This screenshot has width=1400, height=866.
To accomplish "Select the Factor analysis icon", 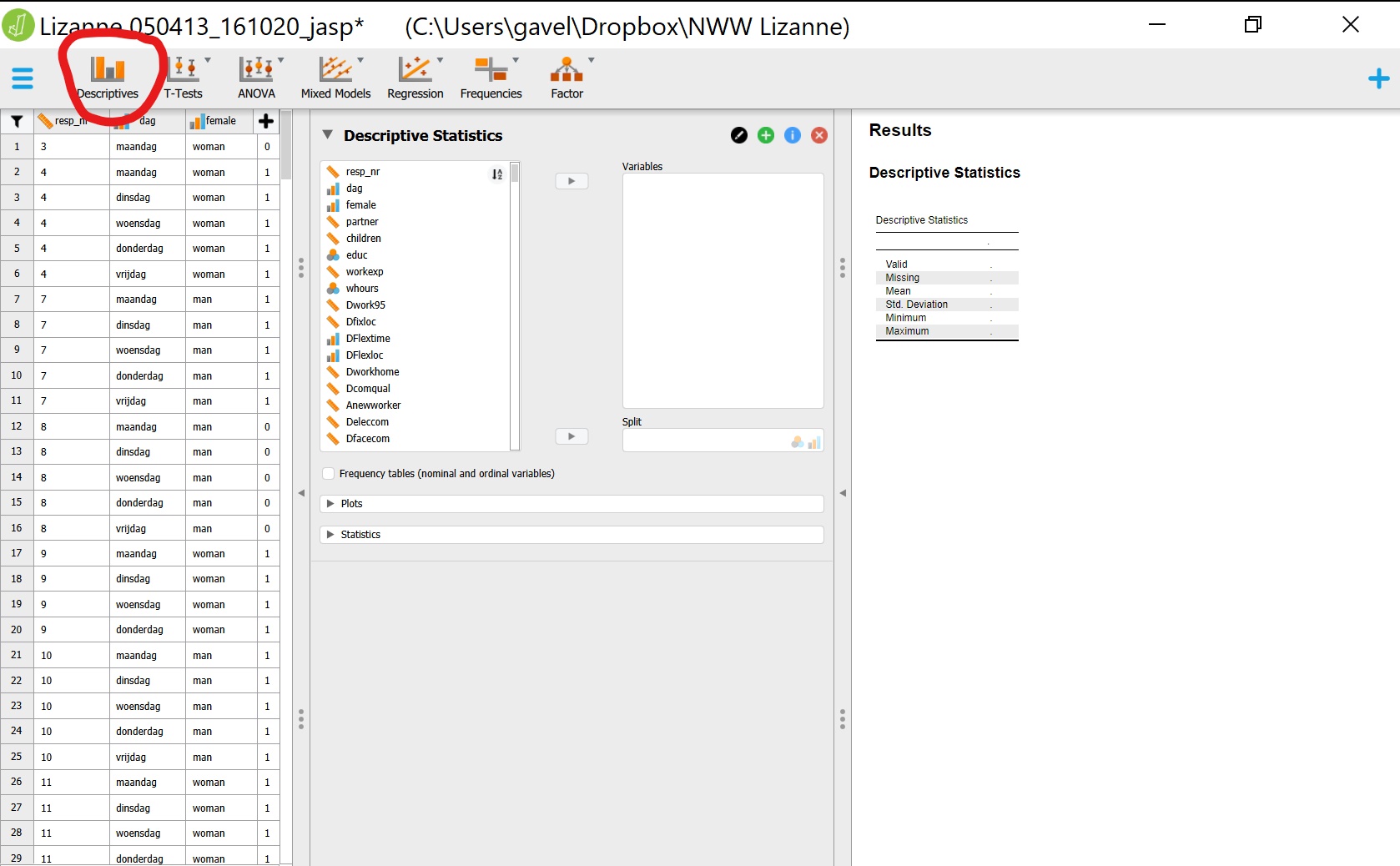I will [567, 78].
